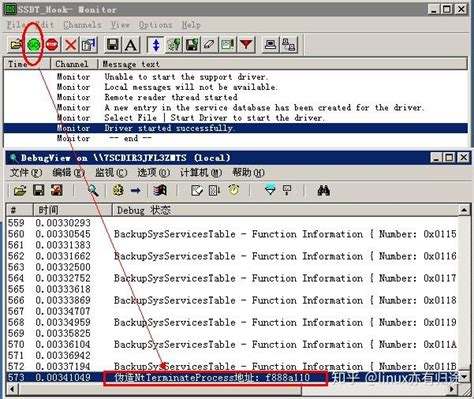Click the magnifier capture icon in DebugView
This screenshot has height=399, width=474.
tap(93, 191)
